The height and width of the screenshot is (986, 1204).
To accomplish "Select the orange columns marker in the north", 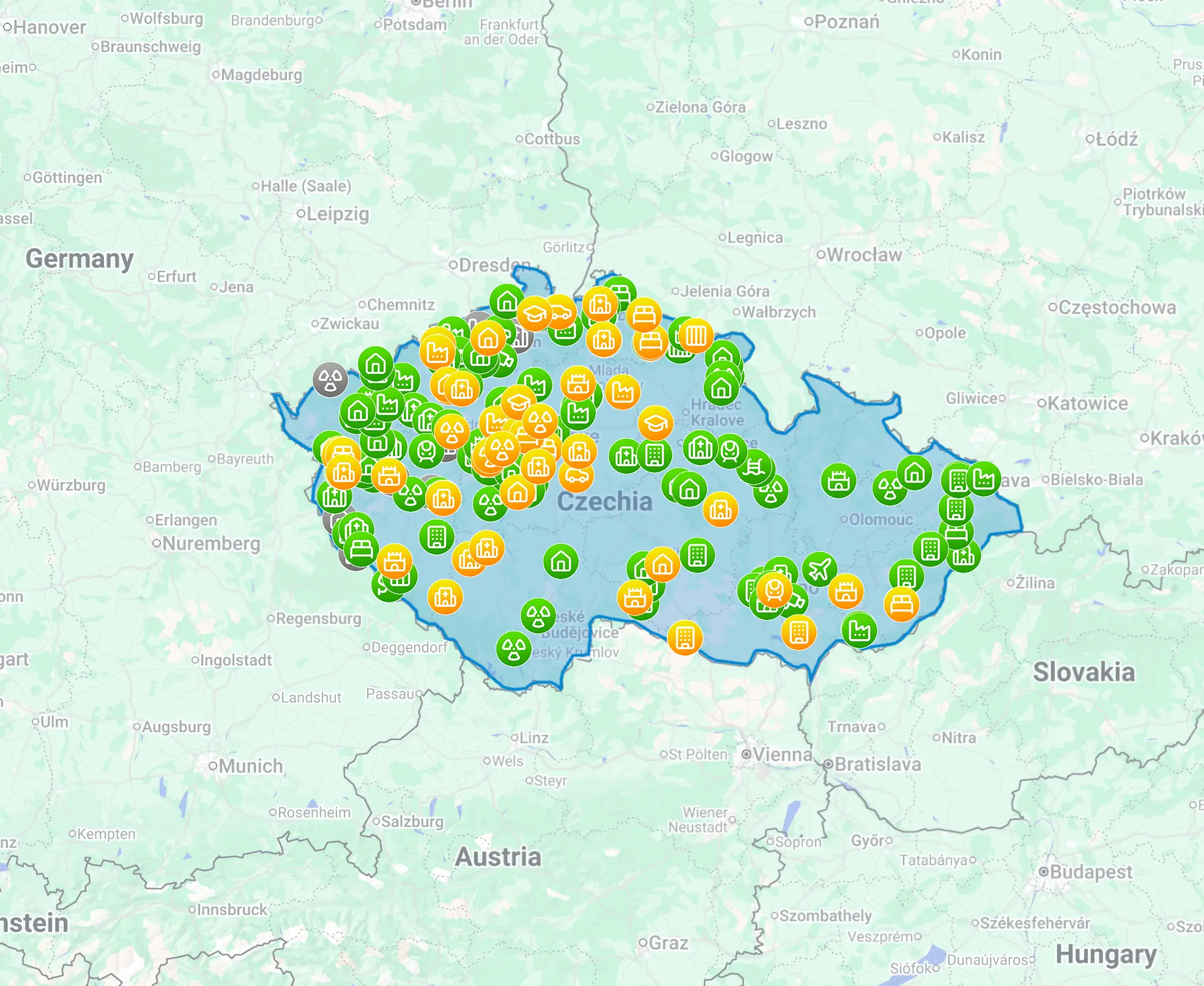I will (696, 335).
